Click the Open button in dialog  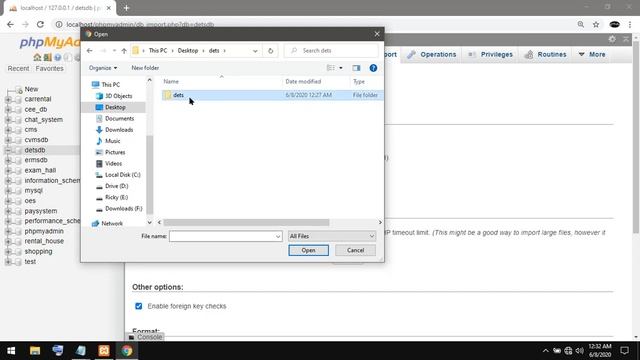(x=308, y=250)
